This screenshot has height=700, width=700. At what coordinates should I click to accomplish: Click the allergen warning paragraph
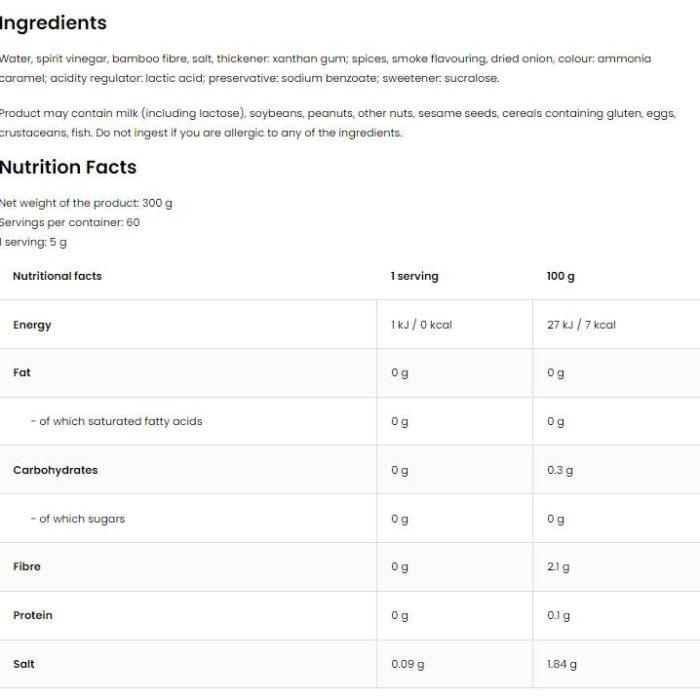tap(338, 123)
